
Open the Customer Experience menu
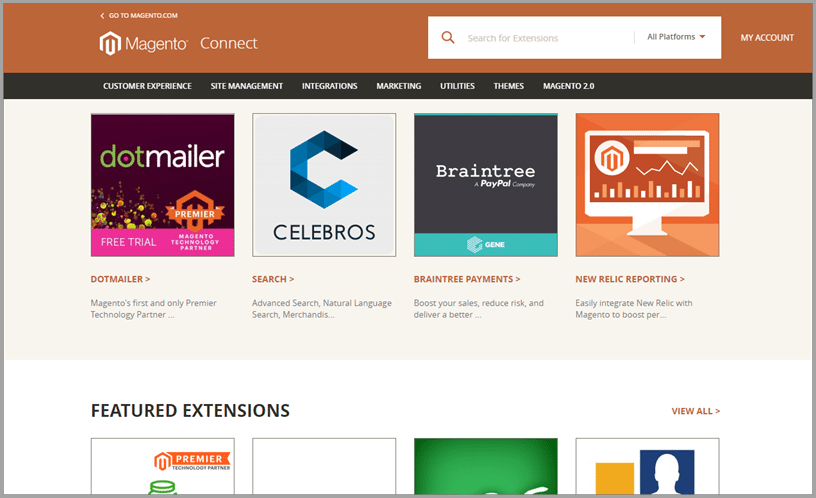click(x=147, y=86)
